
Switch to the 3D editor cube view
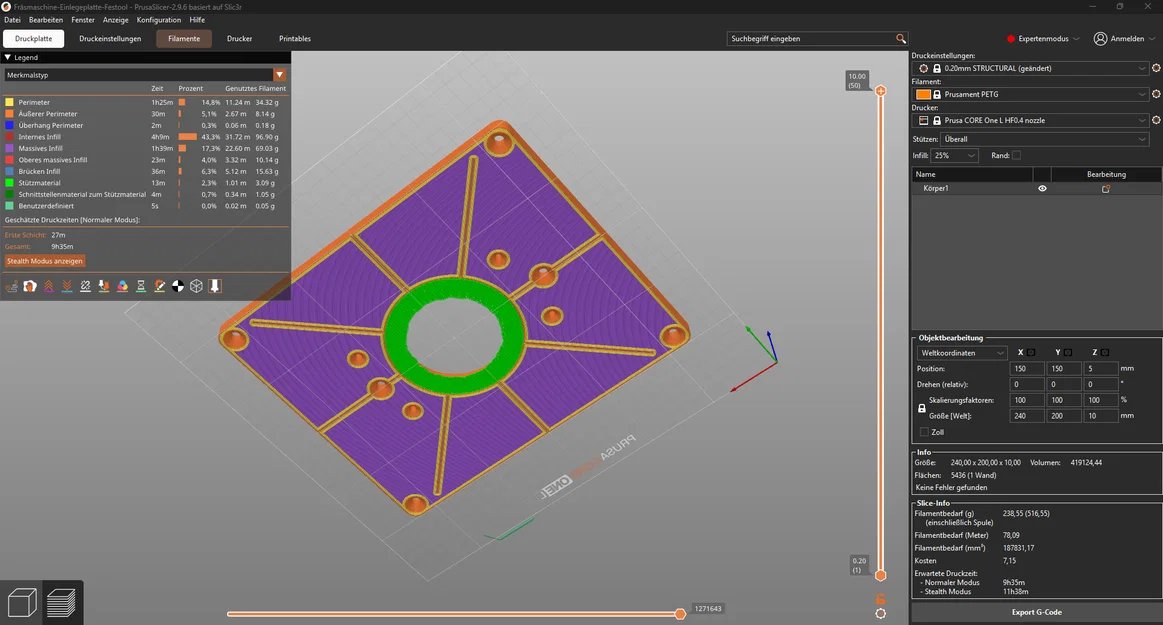22,602
